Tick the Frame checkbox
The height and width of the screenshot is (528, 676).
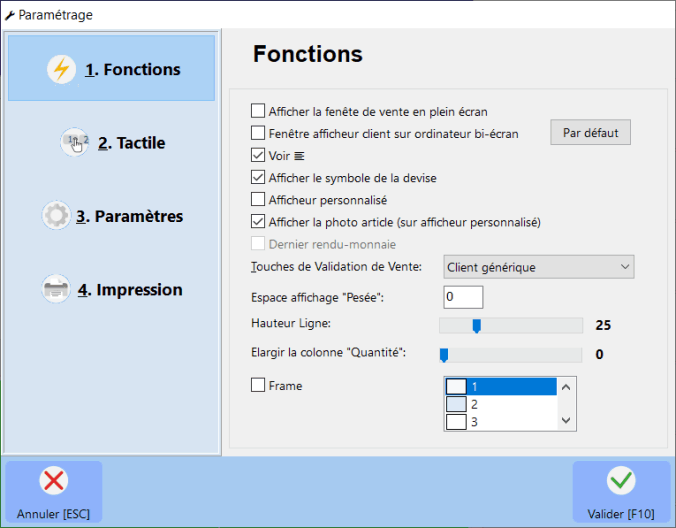coord(259,385)
